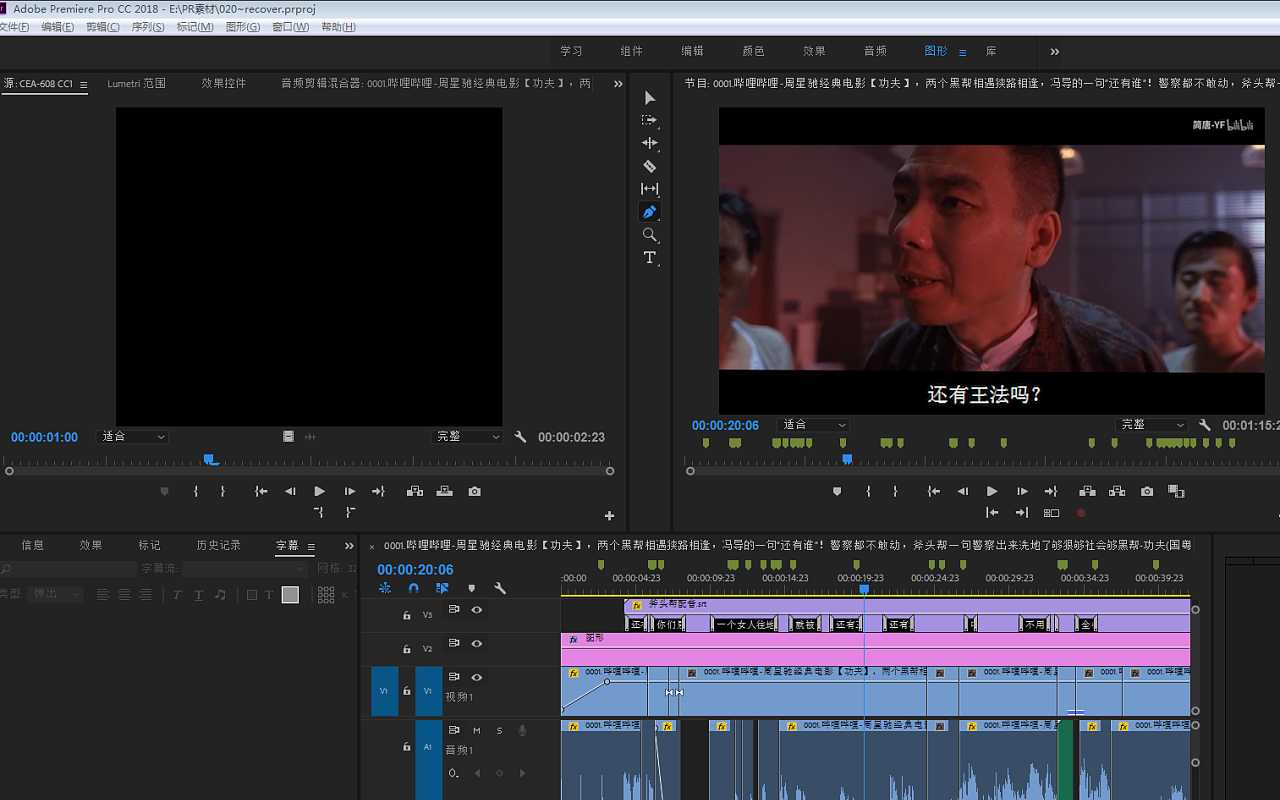
Task: Select the Selection arrow tool
Action: [650, 98]
